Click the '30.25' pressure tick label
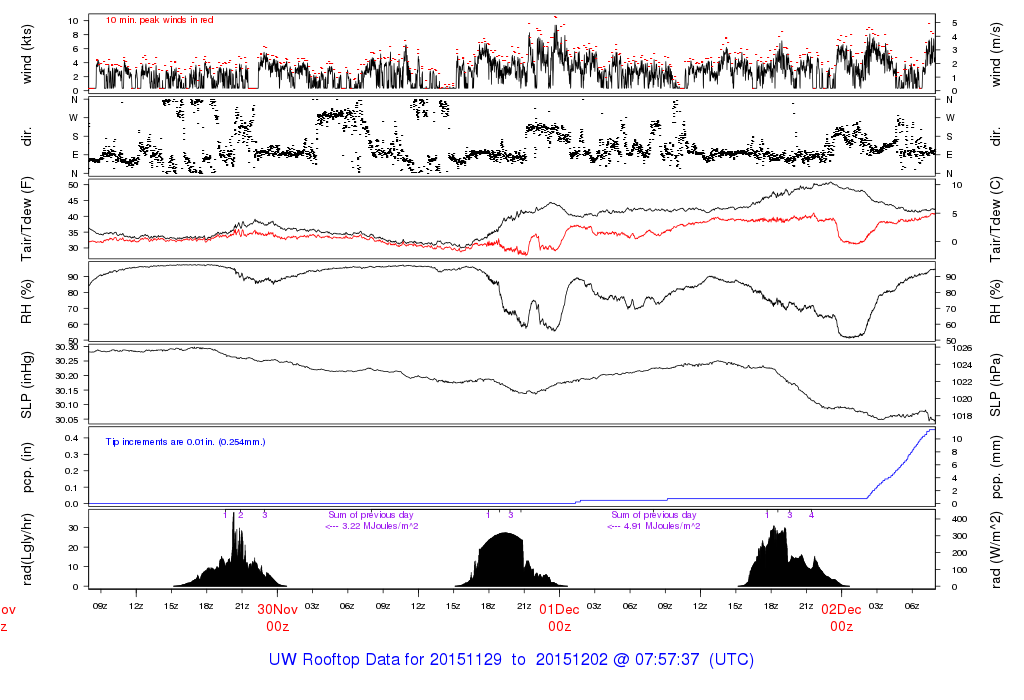 67,362
